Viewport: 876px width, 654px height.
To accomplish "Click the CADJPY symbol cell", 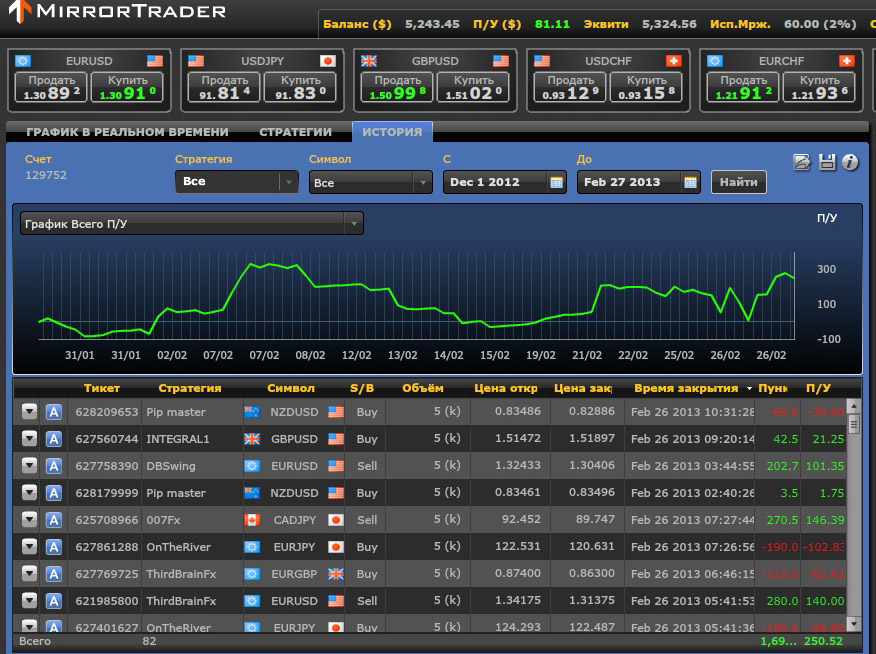I will coord(294,520).
